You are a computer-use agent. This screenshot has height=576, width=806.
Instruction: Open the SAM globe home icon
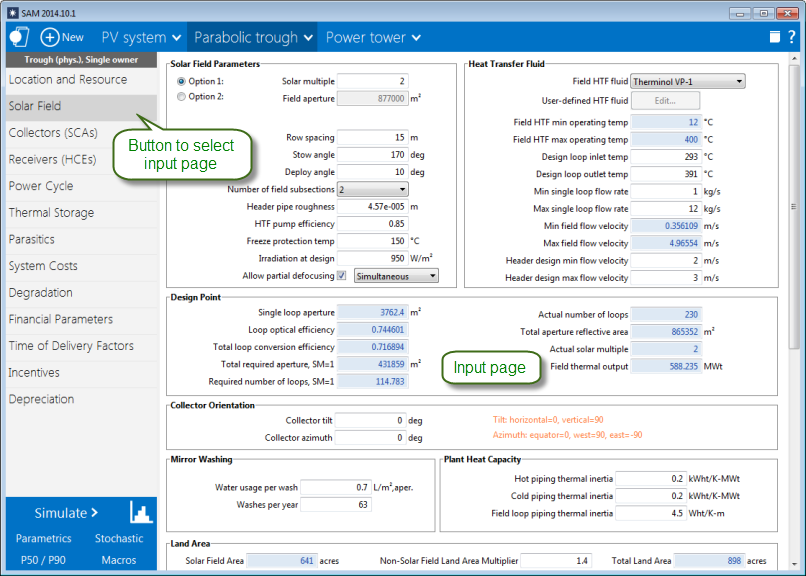18,35
